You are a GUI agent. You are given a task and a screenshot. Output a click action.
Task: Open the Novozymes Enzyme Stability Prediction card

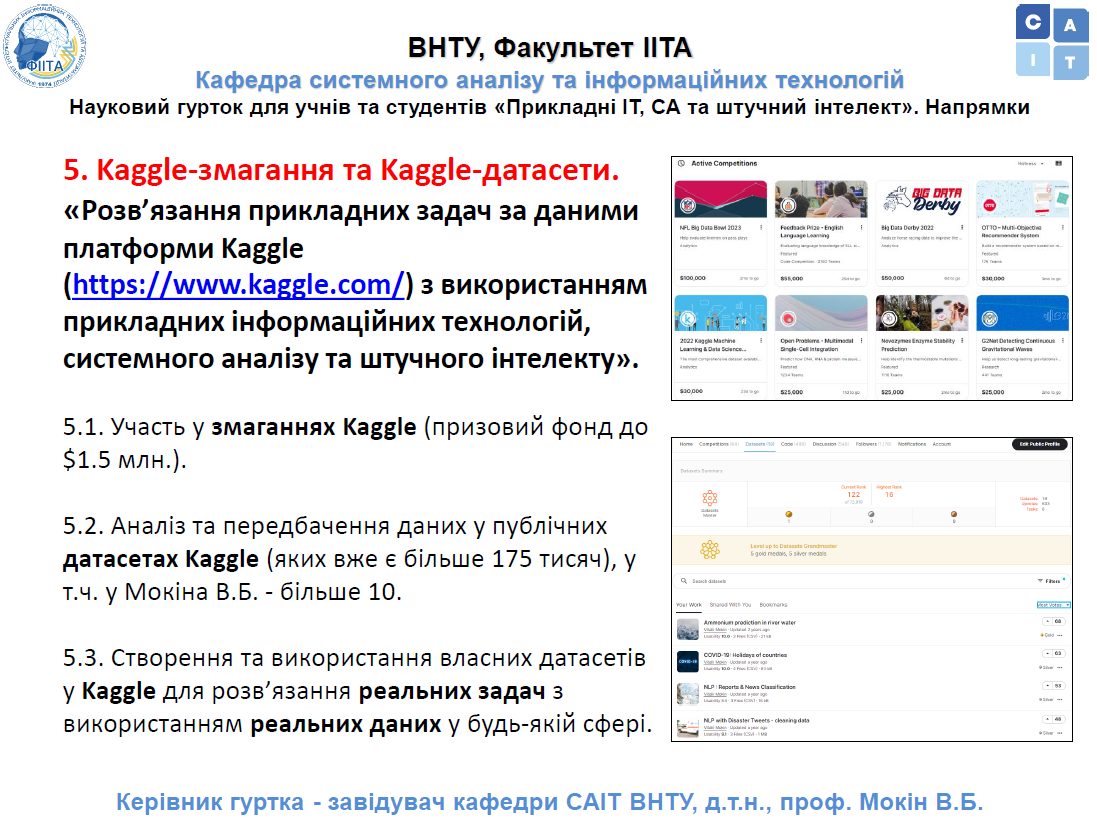922,347
